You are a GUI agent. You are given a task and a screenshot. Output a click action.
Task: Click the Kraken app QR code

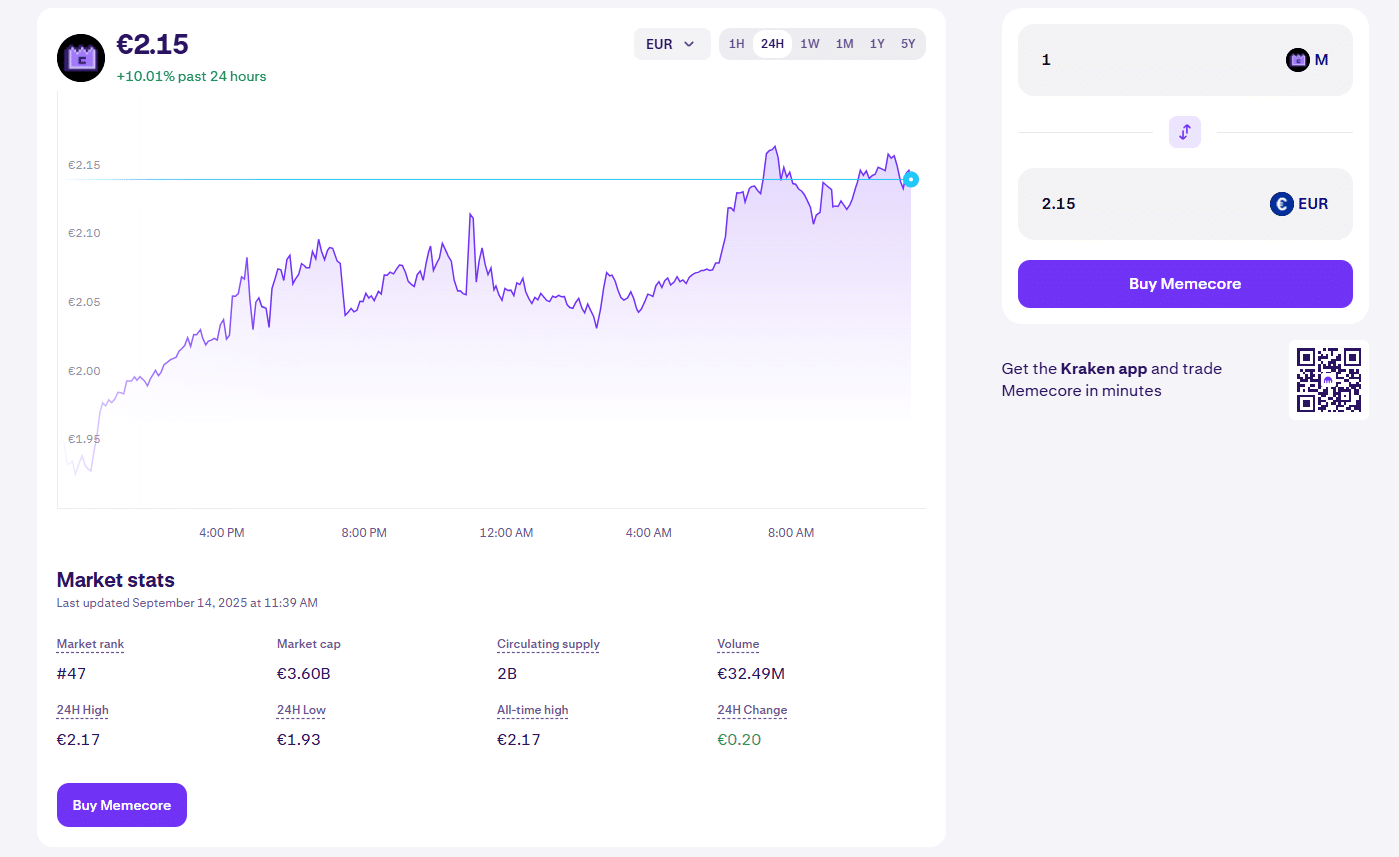(1329, 379)
